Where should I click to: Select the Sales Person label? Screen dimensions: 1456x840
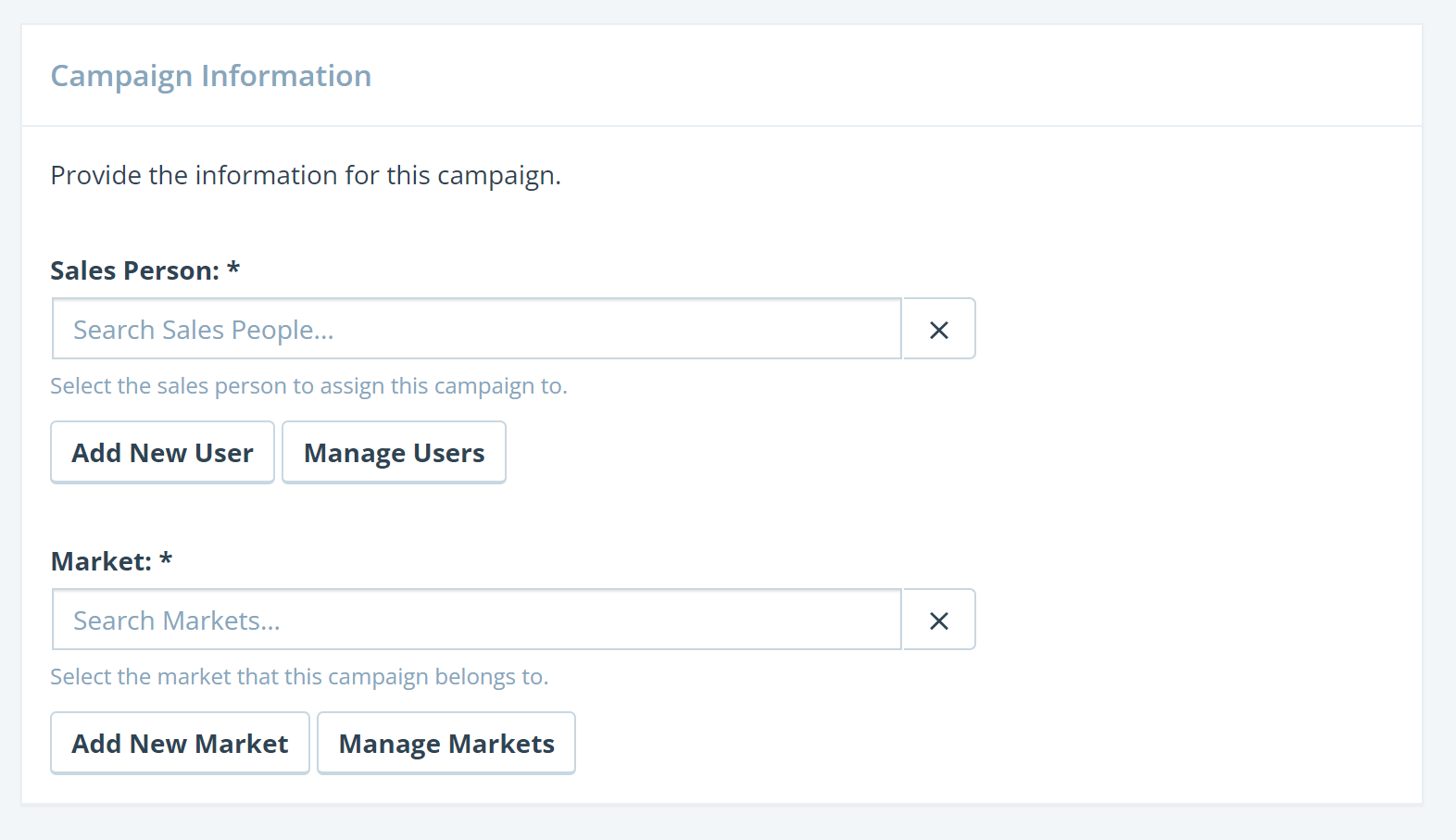tap(145, 270)
